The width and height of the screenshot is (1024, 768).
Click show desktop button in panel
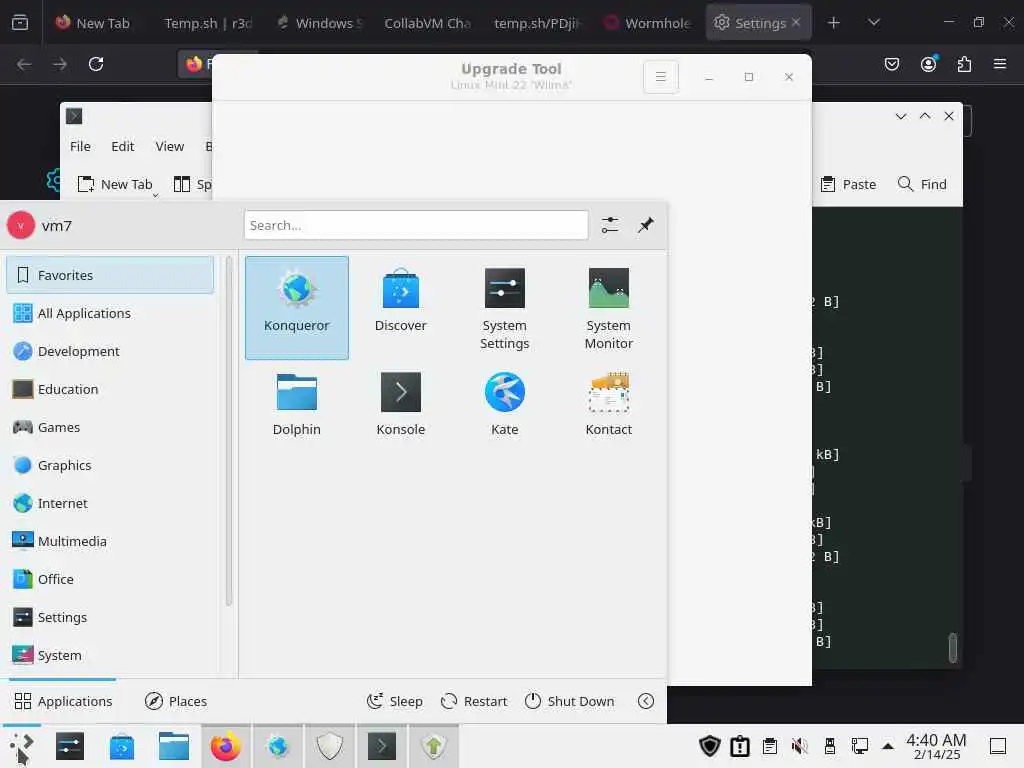[x=998, y=746]
